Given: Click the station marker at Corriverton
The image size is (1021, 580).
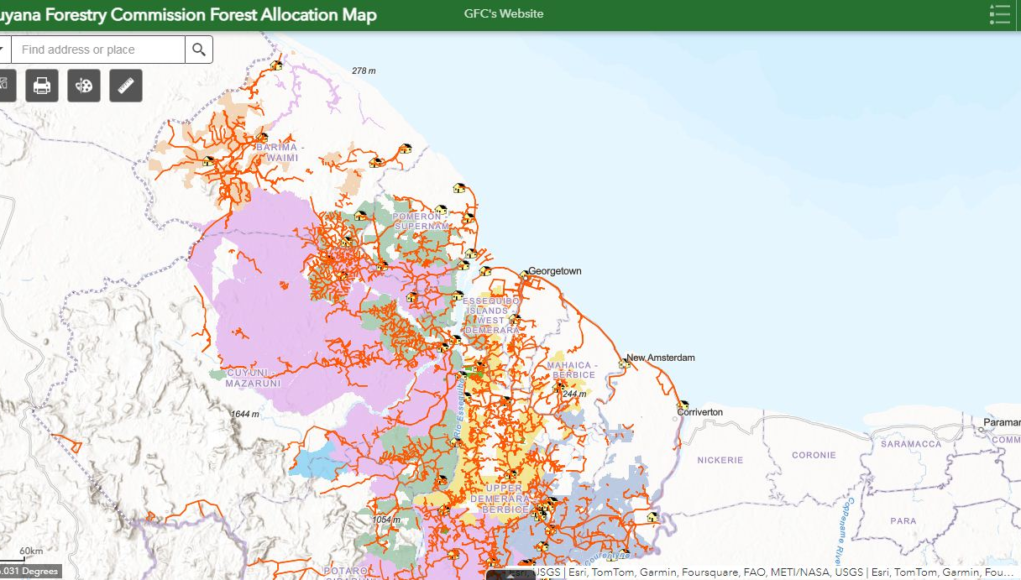Looking at the screenshot, I should click(683, 405).
